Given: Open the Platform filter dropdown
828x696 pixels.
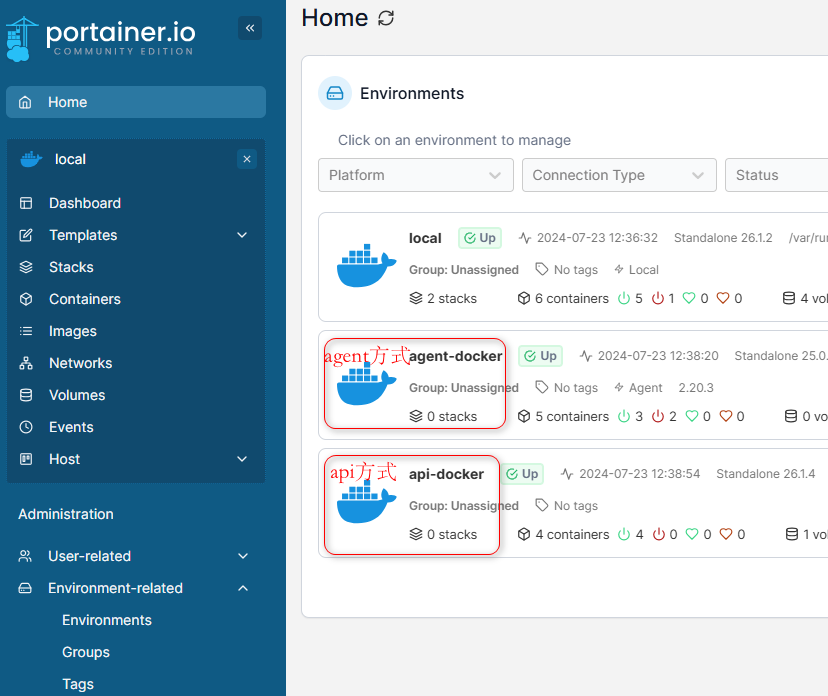Looking at the screenshot, I should [x=415, y=175].
